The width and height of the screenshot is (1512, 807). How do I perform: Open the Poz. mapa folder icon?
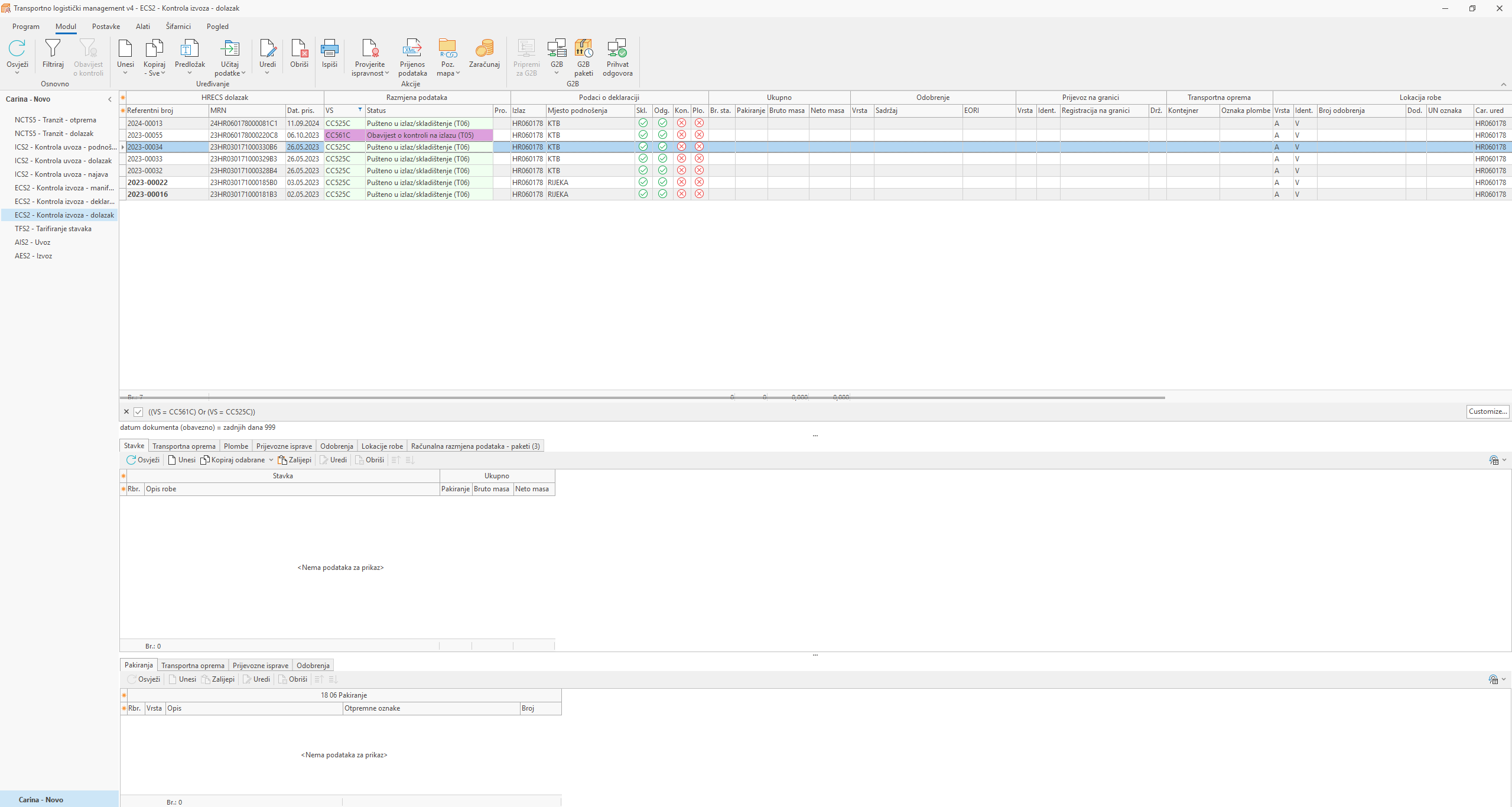click(x=448, y=48)
